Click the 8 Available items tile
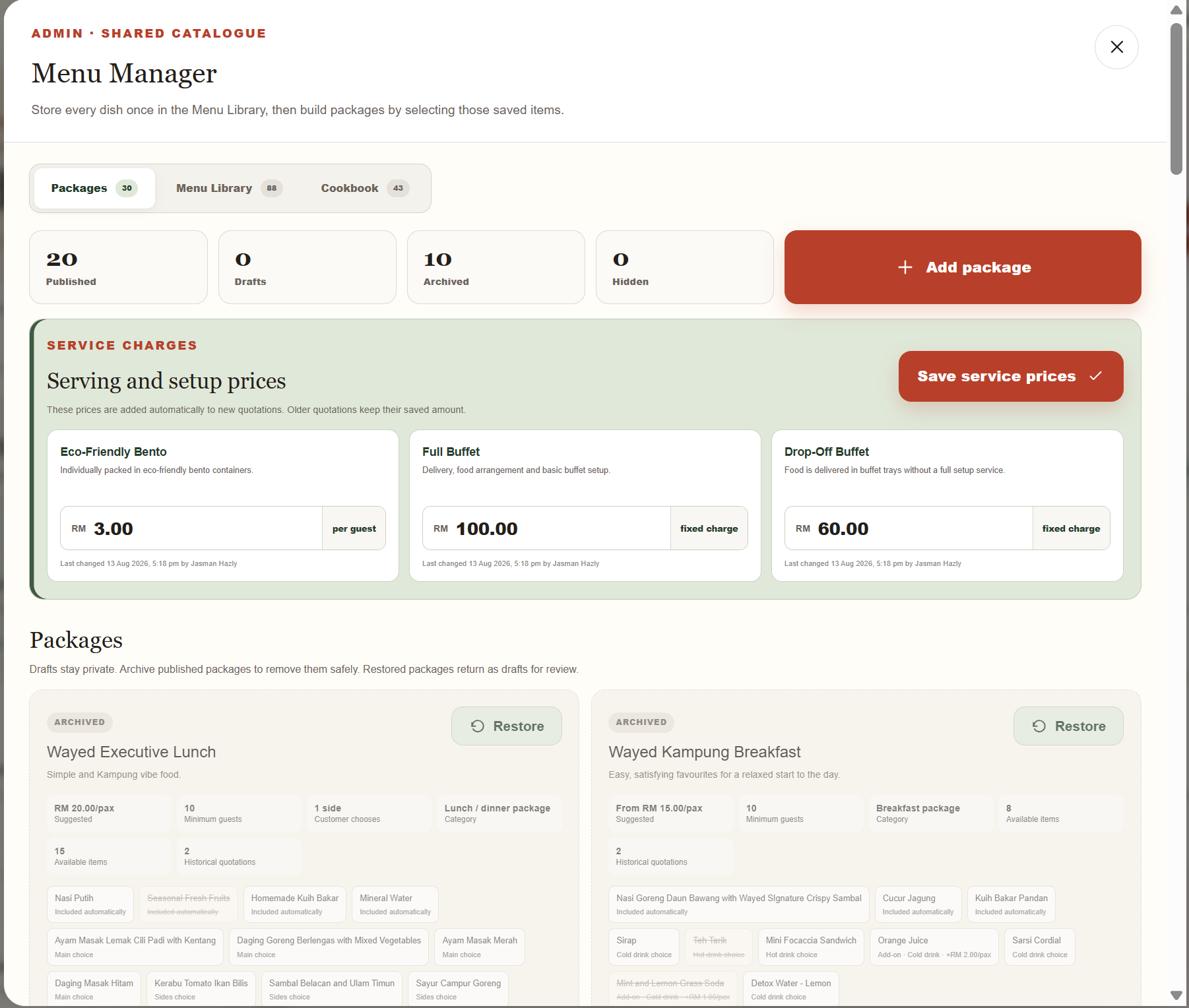The height and width of the screenshot is (1008, 1189). point(1061,813)
